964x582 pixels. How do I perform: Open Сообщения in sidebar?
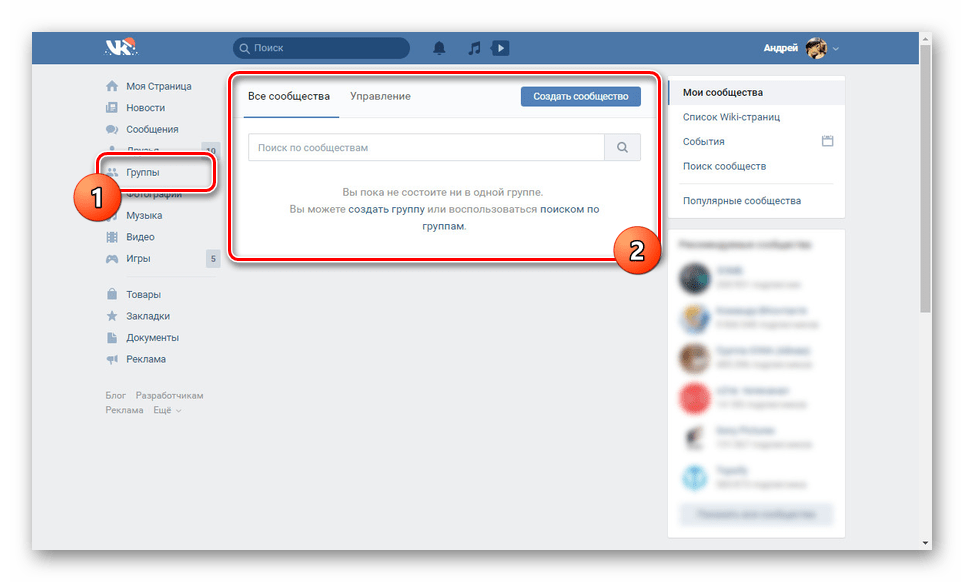[x=152, y=129]
